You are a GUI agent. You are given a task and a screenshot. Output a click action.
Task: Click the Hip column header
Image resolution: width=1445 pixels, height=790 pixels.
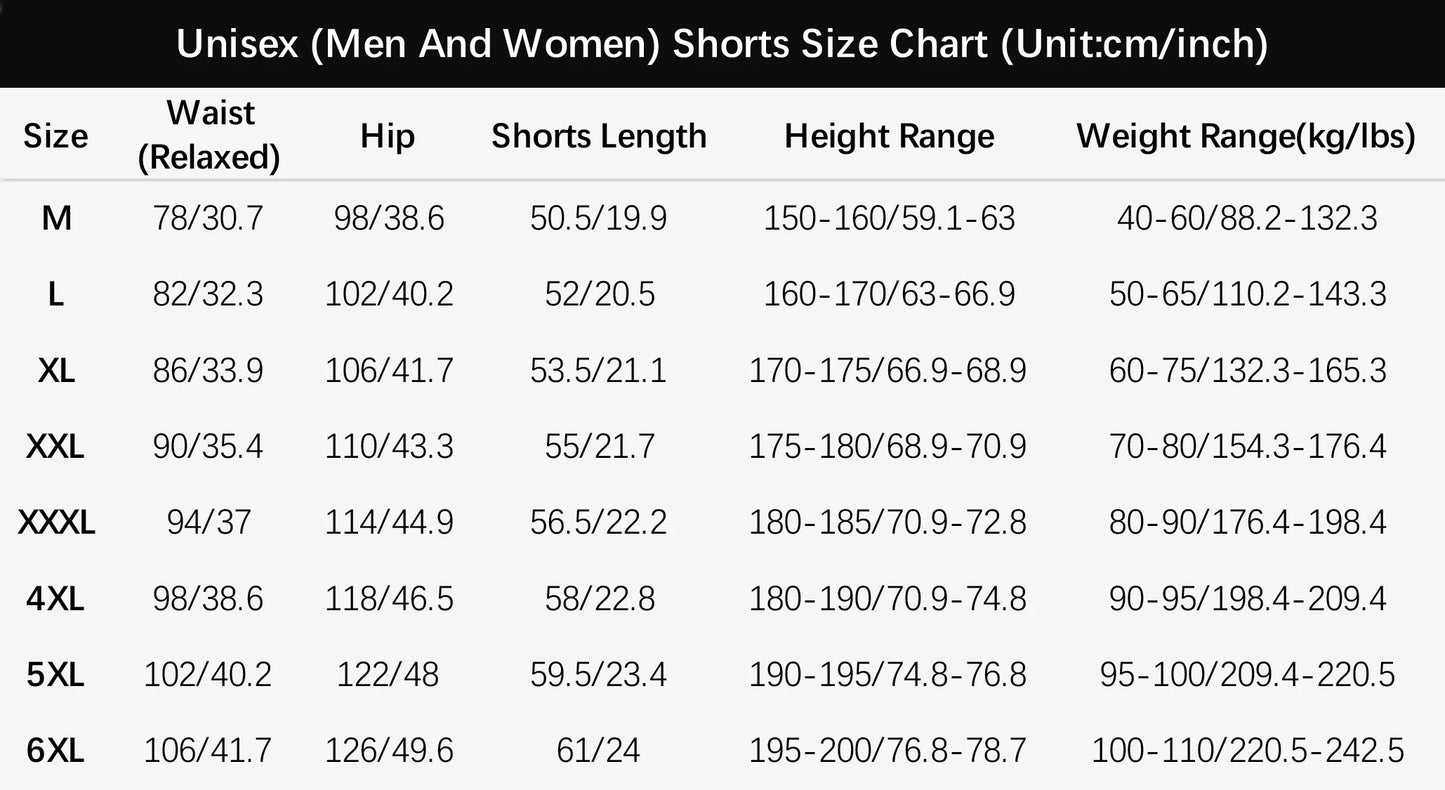pyautogui.click(x=387, y=136)
